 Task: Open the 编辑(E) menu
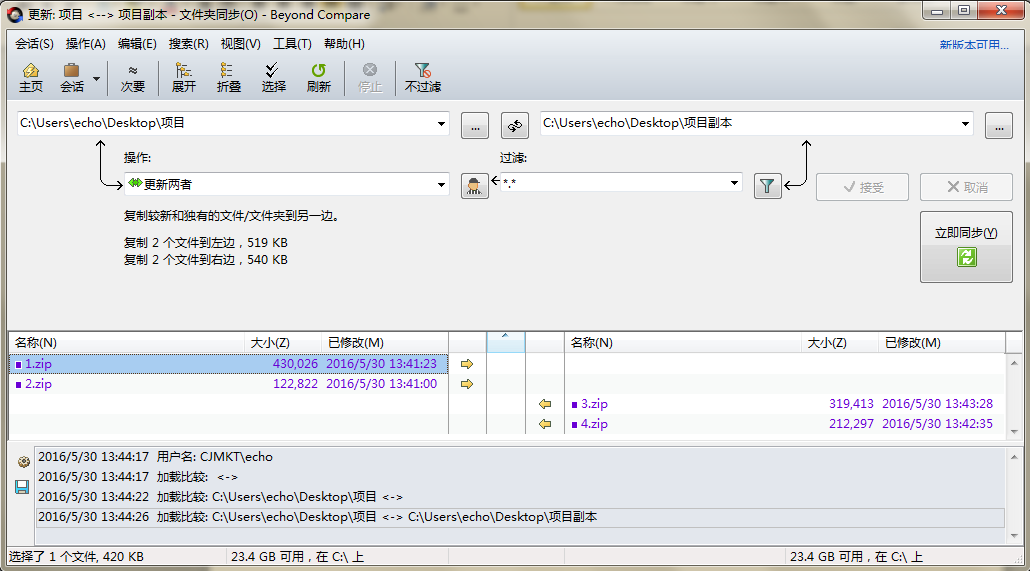tap(137, 44)
